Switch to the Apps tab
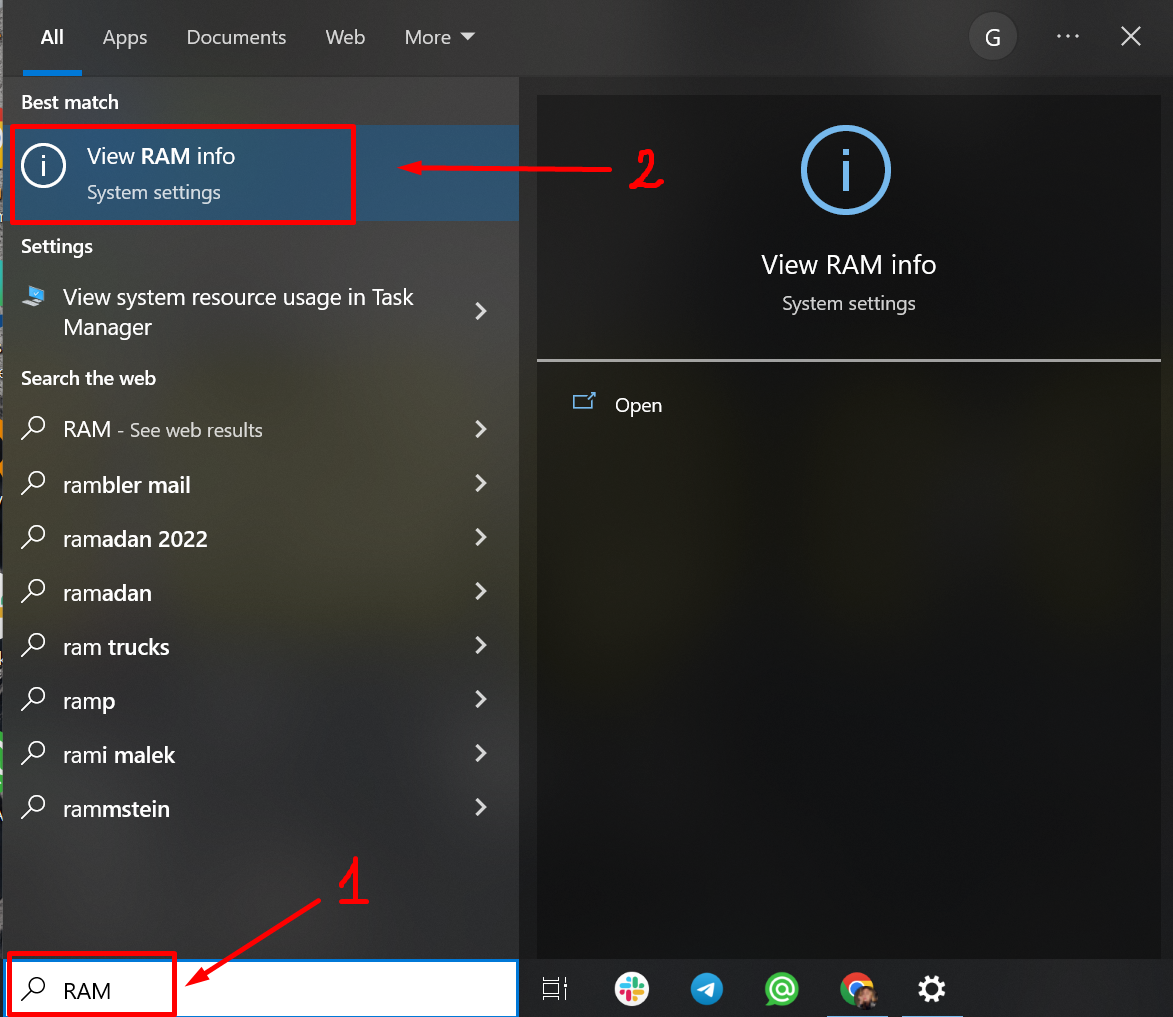This screenshot has height=1017, width=1173. click(x=125, y=38)
